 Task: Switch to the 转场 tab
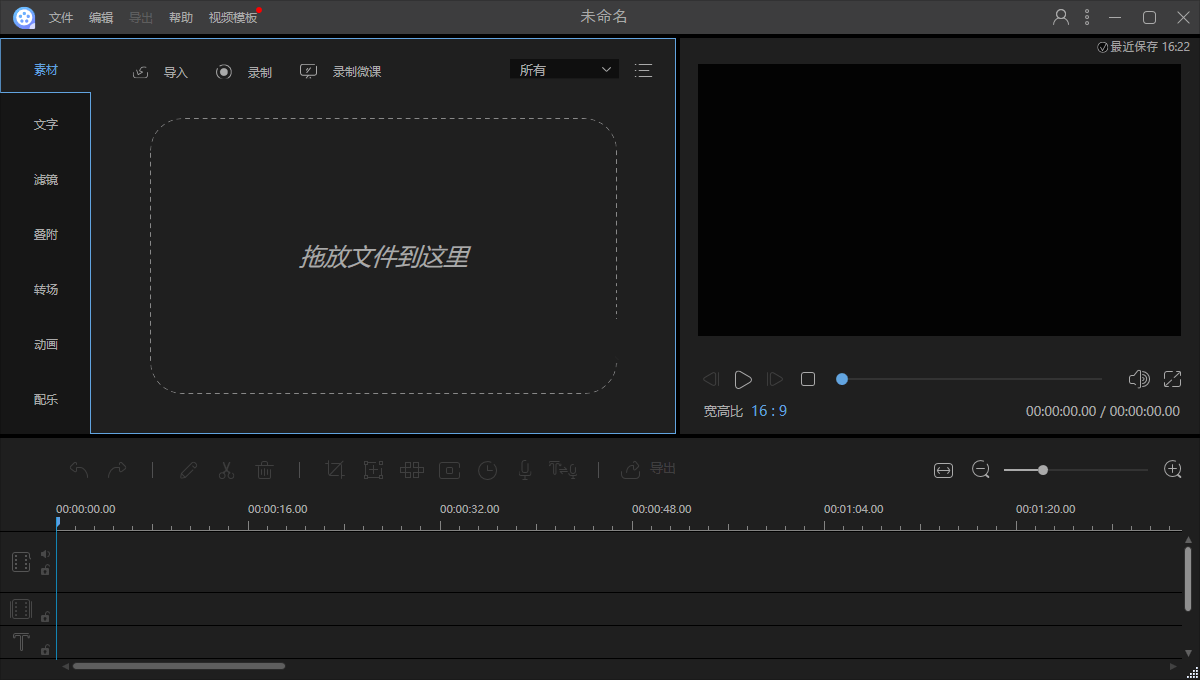pyautogui.click(x=46, y=290)
